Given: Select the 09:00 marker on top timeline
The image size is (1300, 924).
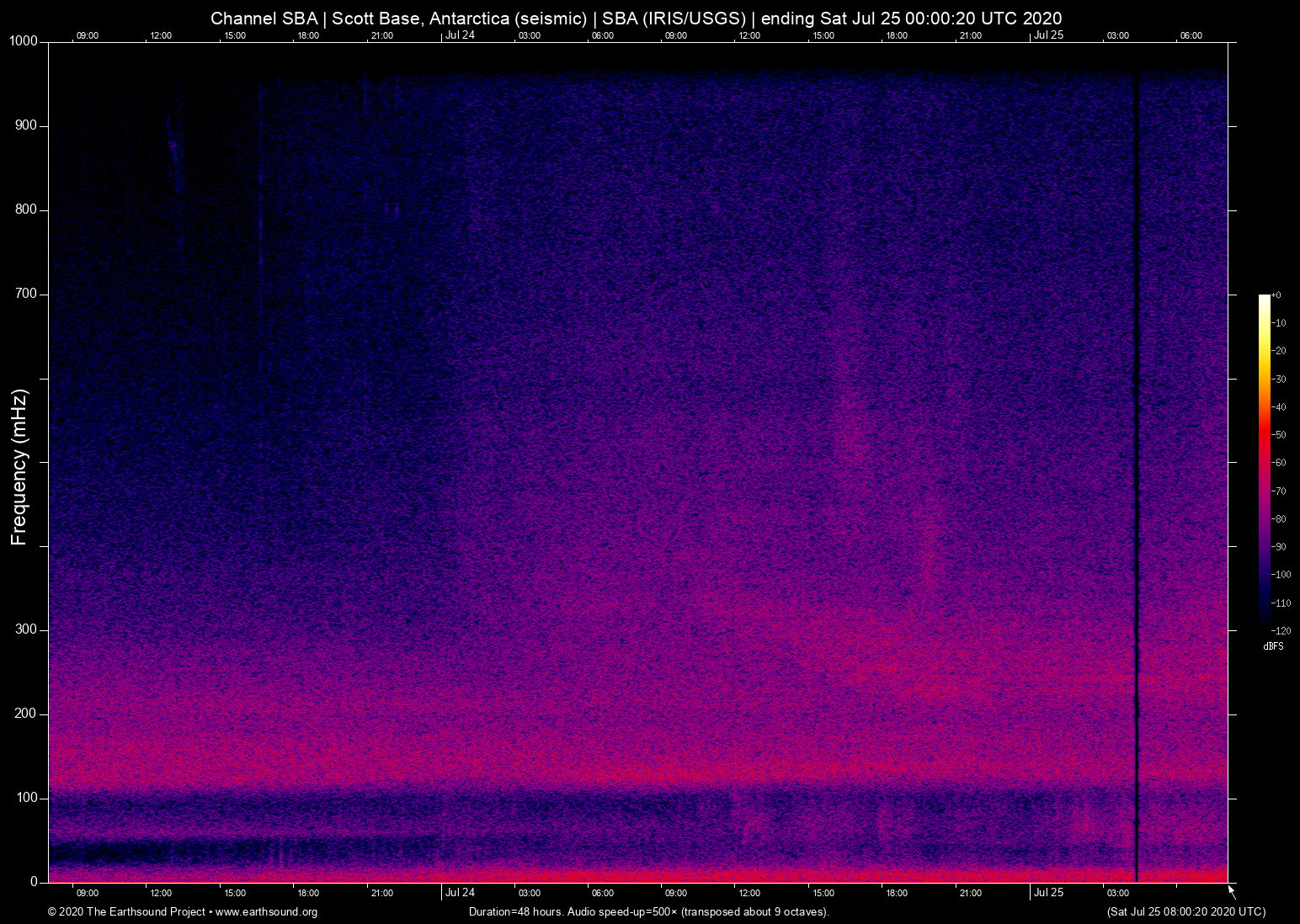Looking at the screenshot, I should point(87,35).
